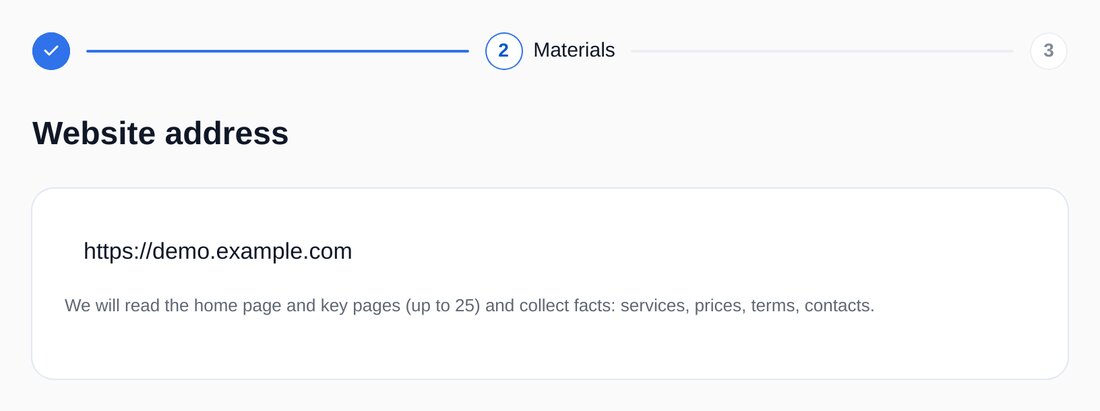Click the completed step checkmark circle

coord(51,51)
